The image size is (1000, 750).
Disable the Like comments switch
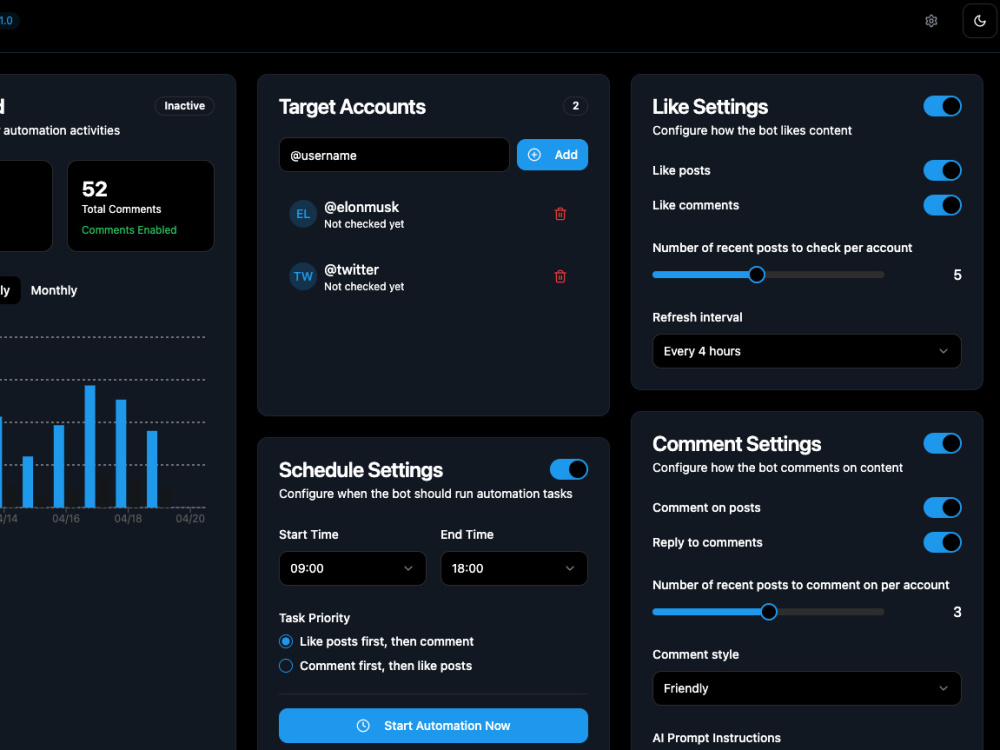click(943, 205)
